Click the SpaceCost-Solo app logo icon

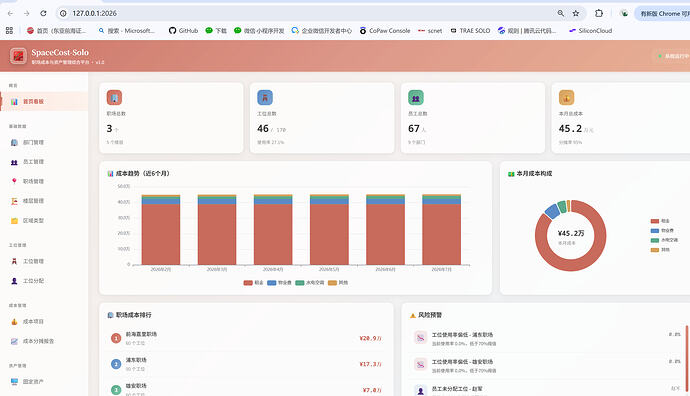click(x=18, y=56)
